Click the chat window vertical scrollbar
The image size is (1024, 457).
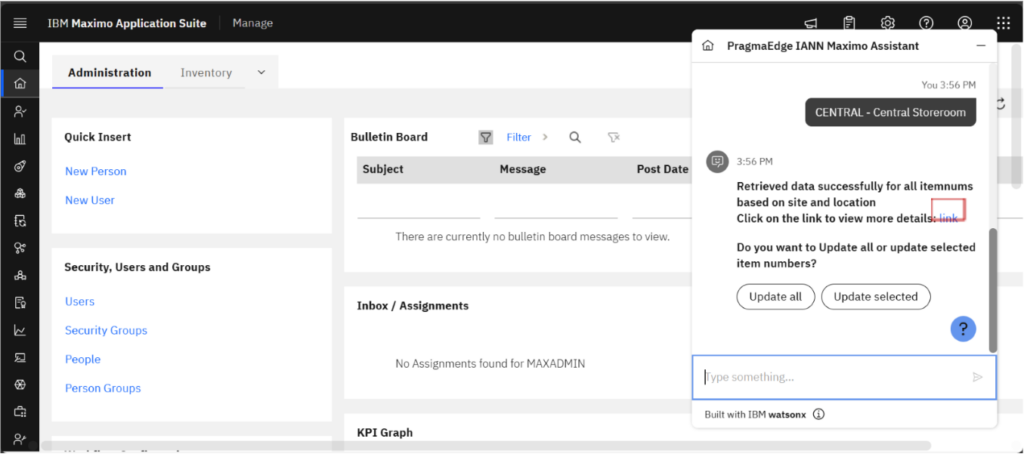point(993,290)
